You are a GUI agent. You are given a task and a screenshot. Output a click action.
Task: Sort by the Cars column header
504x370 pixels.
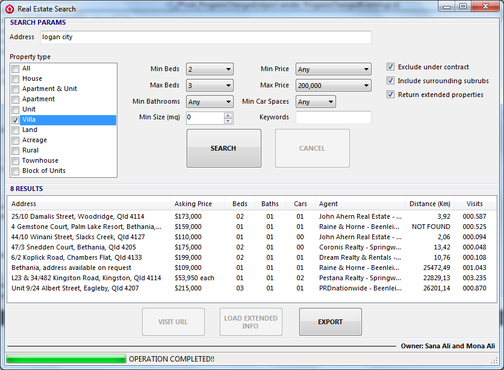coord(300,204)
